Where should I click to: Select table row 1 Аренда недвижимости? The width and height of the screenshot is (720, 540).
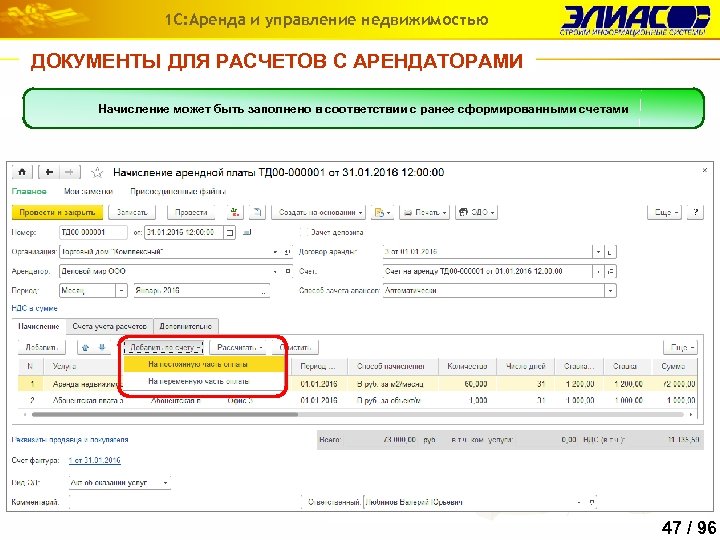click(x=357, y=384)
